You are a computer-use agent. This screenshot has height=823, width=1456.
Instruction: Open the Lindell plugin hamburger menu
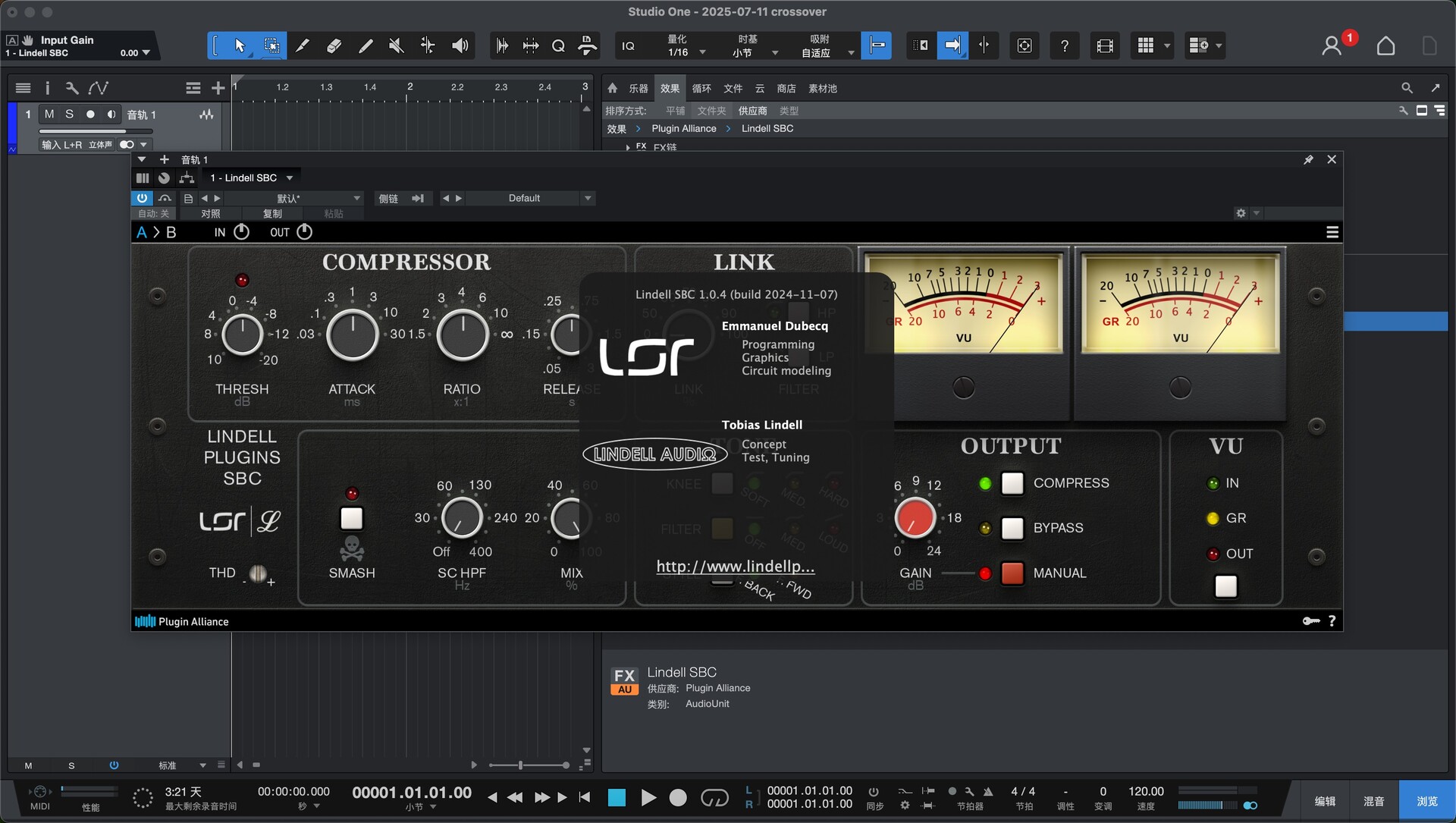1332,232
